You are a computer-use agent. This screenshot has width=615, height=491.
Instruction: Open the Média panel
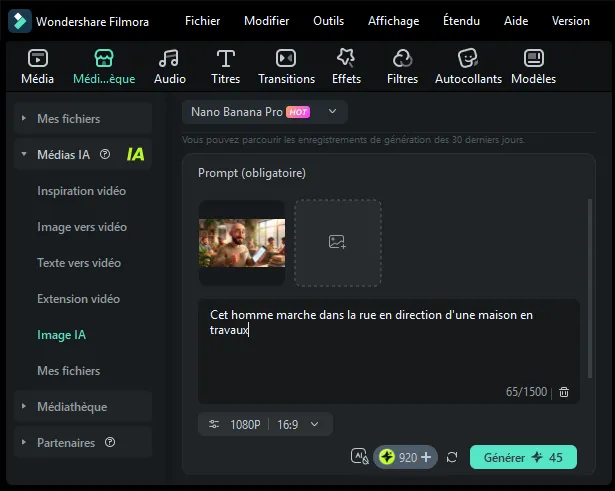[x=38, y=67]
